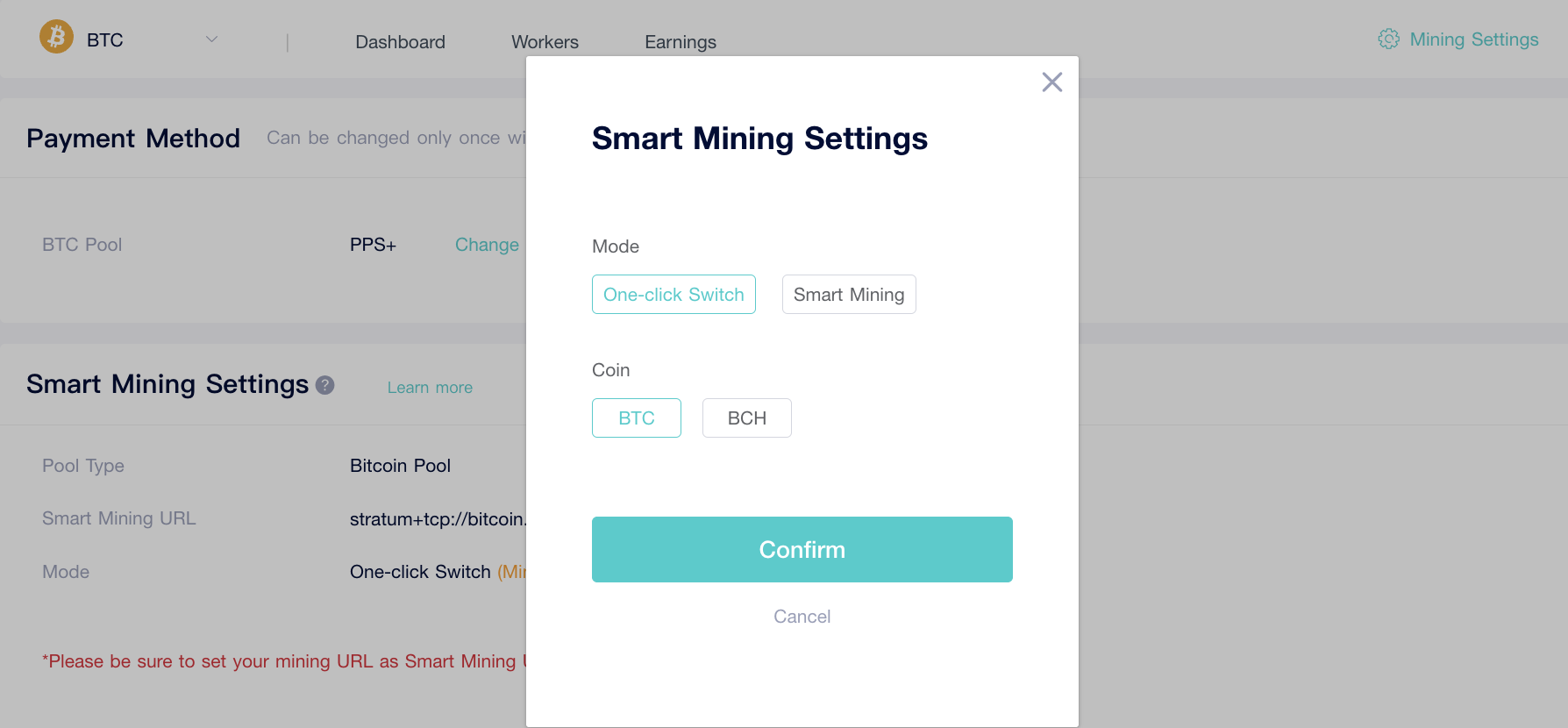Expand the BTC coin selector chevron
This screenshot has height=728, width=1568.
tap(211, 39)
